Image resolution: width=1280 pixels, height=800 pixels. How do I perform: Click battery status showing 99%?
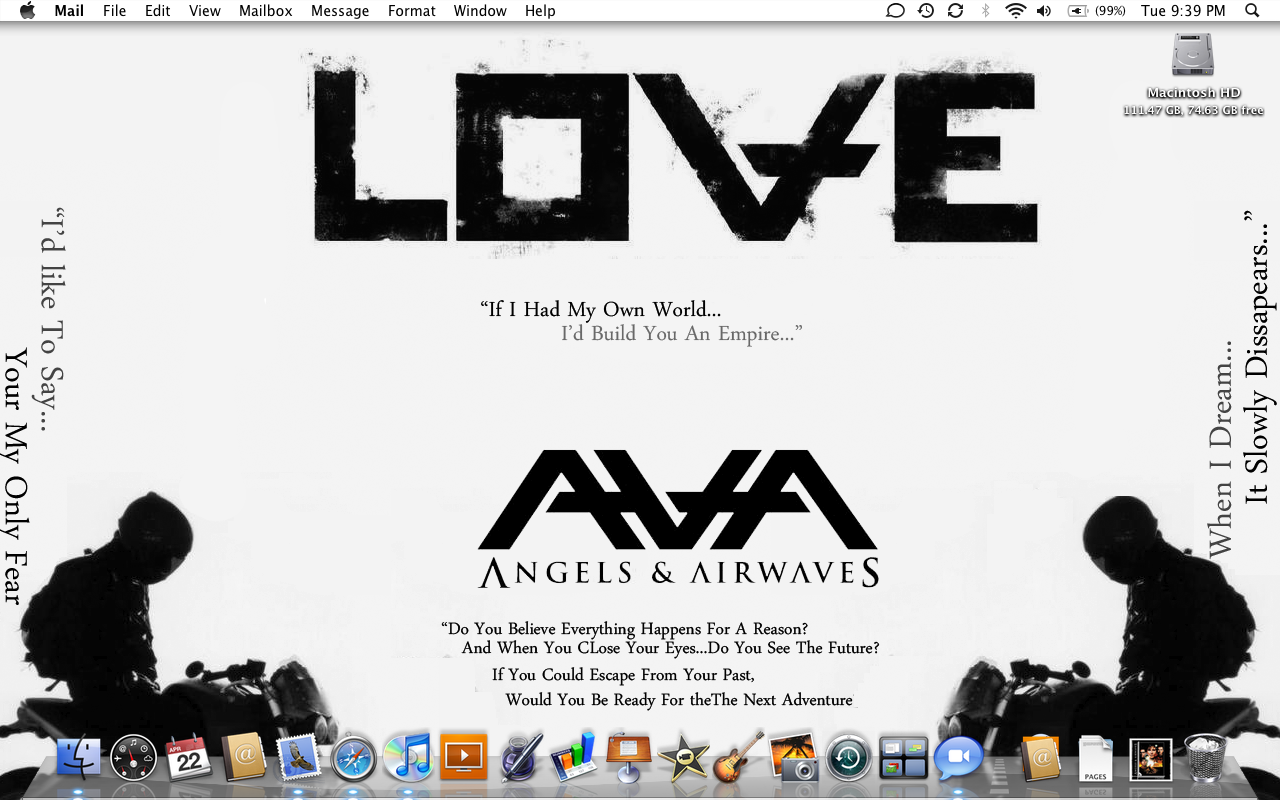(x=1096, y=11)
